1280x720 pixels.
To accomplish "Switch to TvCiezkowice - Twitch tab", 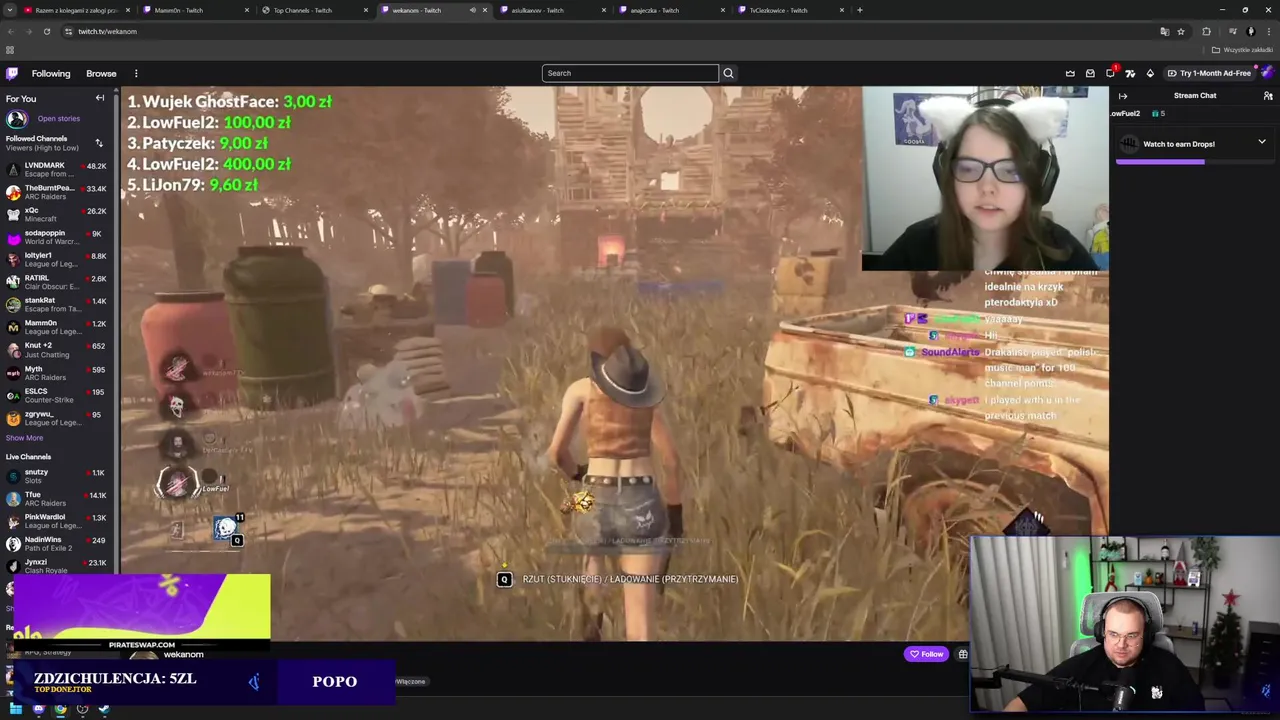I will click(792, 10).
